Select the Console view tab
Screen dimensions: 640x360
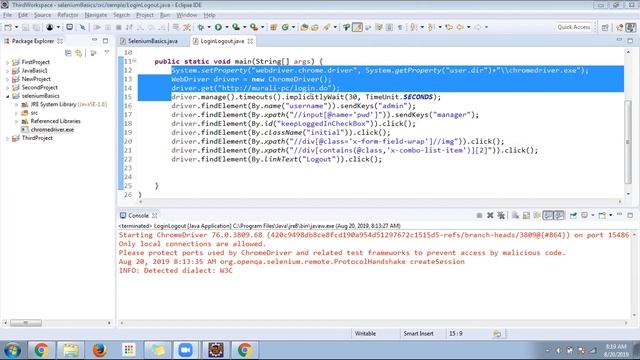click(x=138, y=216)
